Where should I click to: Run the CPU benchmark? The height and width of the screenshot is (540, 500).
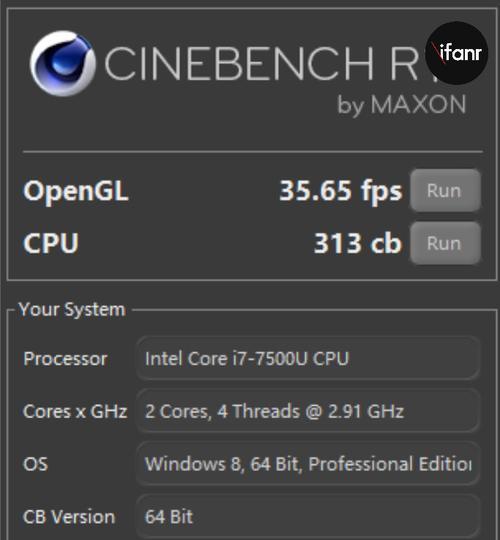[x=445, y=243]
